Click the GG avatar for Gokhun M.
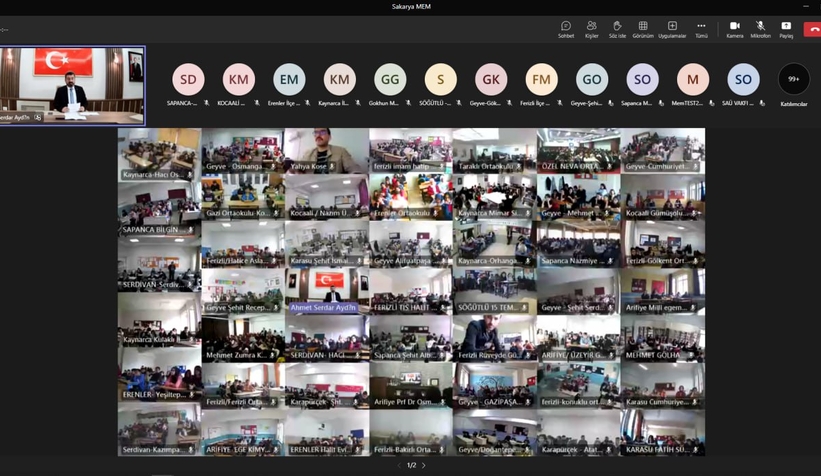The image size is (821, 476). pyautogui.click(x=390, y=80)
